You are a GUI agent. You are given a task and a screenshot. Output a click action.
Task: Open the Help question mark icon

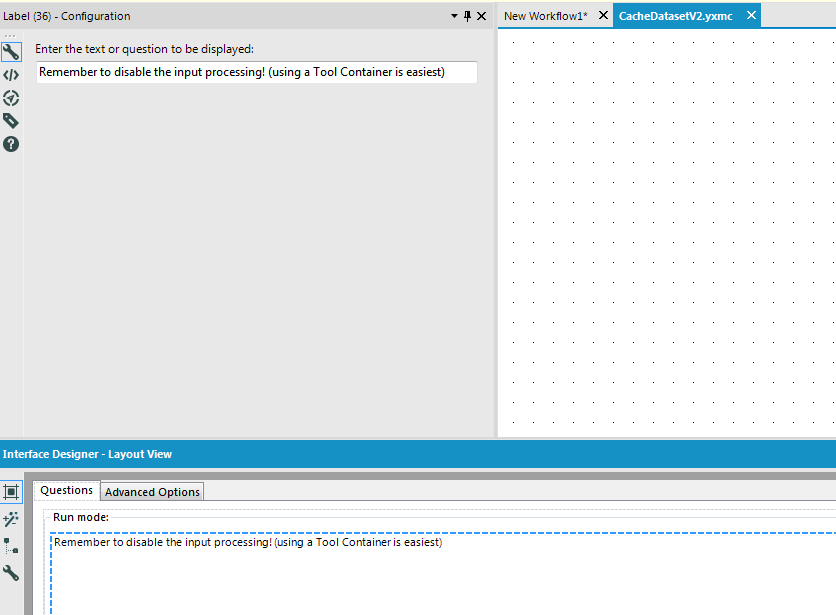click(x=11, y=144)
